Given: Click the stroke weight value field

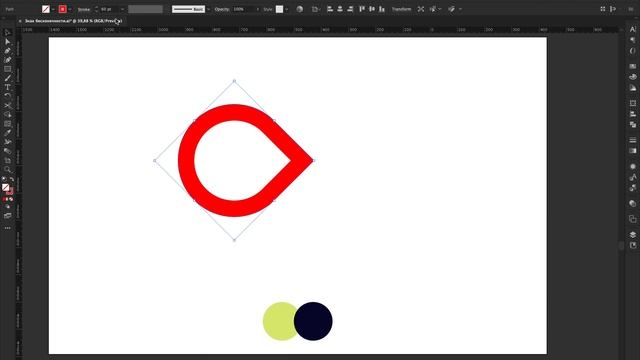Looking at the screenshot, I should 109,9.
